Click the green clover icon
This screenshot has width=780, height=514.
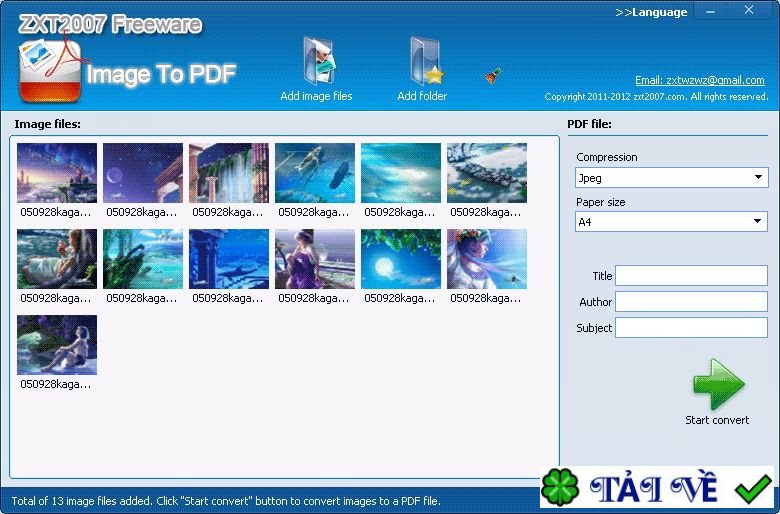click(560, 488)
